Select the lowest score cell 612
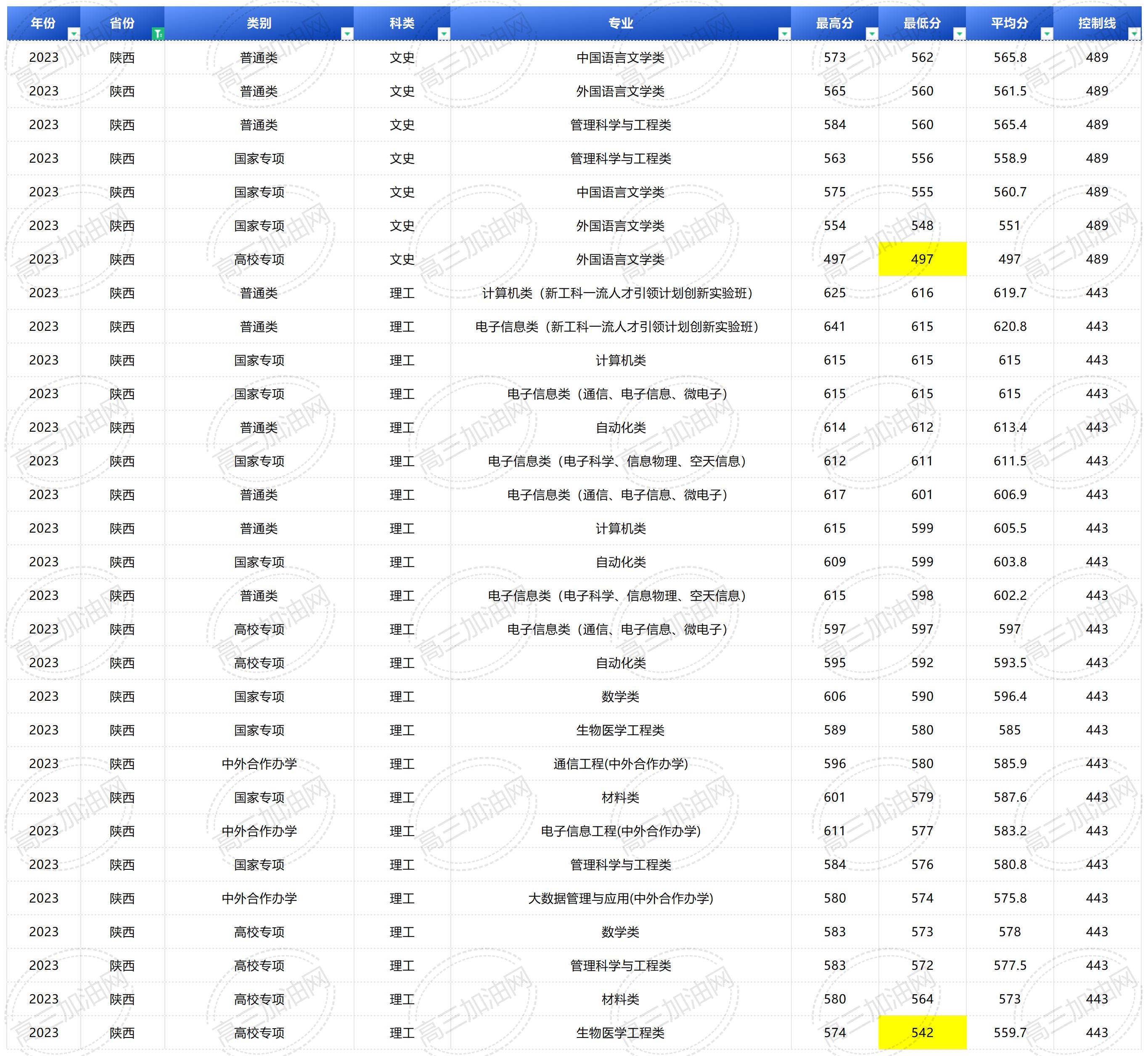The image size is (1148, 1056). [x=922, y=427]
